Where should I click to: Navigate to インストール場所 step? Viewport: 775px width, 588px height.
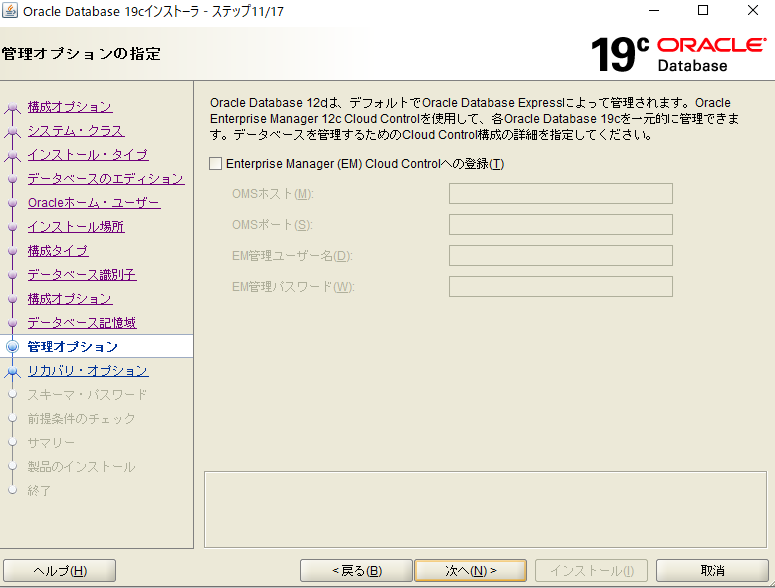[x=75, y=227]
